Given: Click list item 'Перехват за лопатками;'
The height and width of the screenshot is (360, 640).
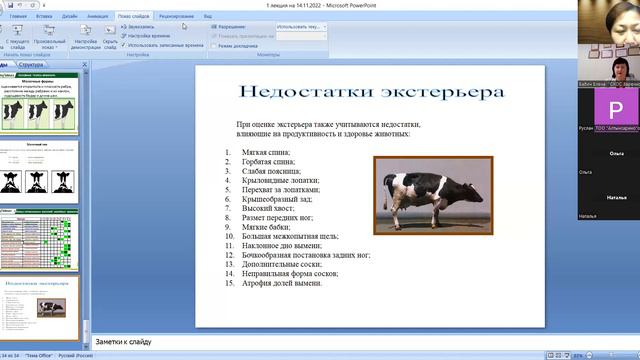Looking at the screenshot, I should (281, 190).
